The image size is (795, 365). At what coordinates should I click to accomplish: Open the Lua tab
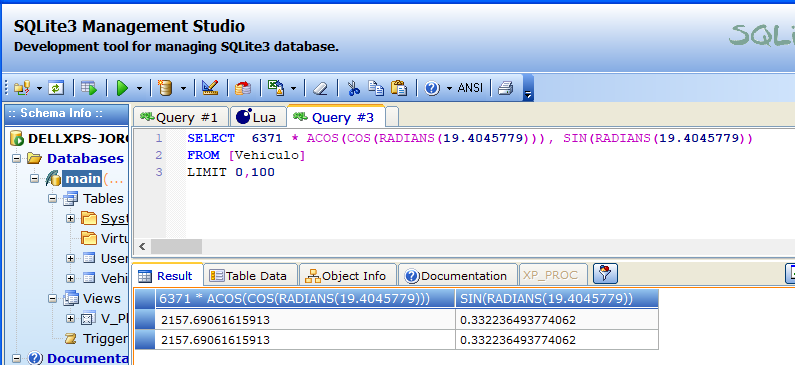point(258,117)
